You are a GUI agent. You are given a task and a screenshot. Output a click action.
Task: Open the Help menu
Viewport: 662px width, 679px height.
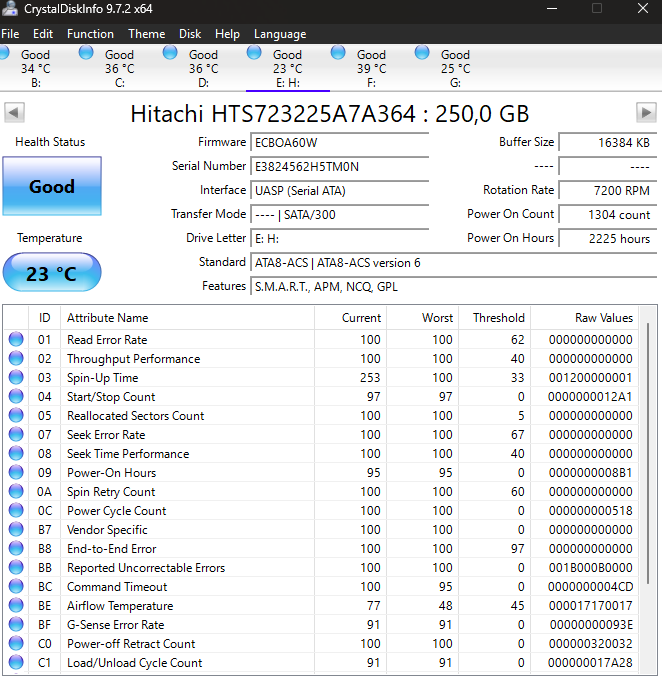pos(227,34)
